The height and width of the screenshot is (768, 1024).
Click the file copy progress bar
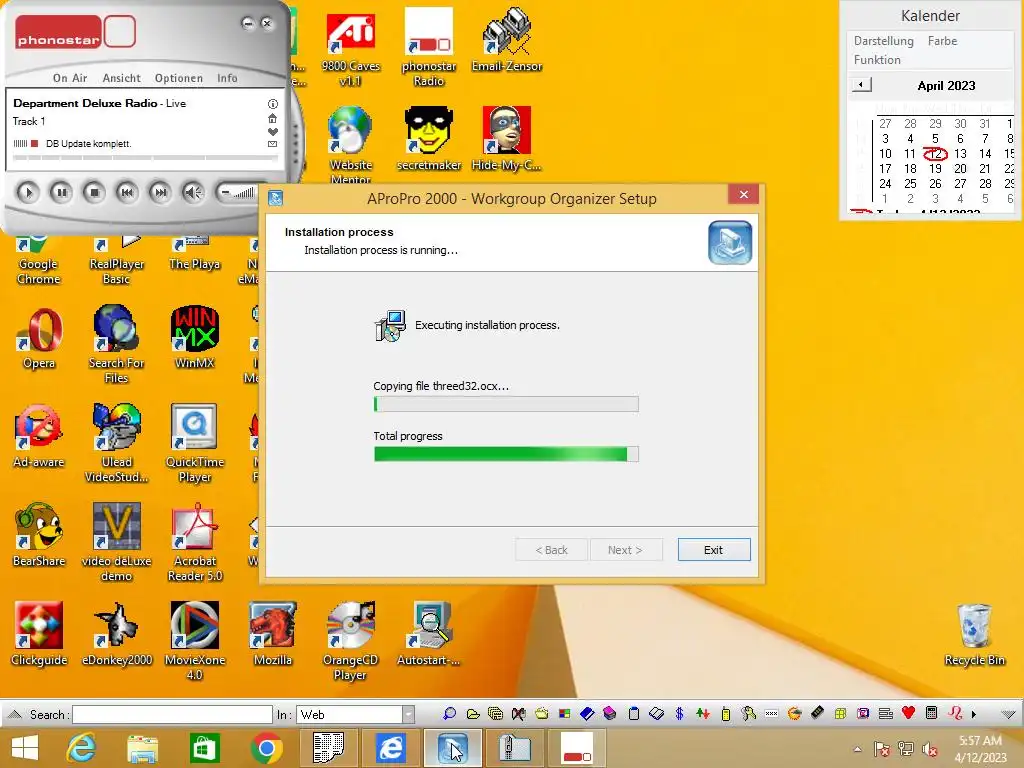click(506, 404)
